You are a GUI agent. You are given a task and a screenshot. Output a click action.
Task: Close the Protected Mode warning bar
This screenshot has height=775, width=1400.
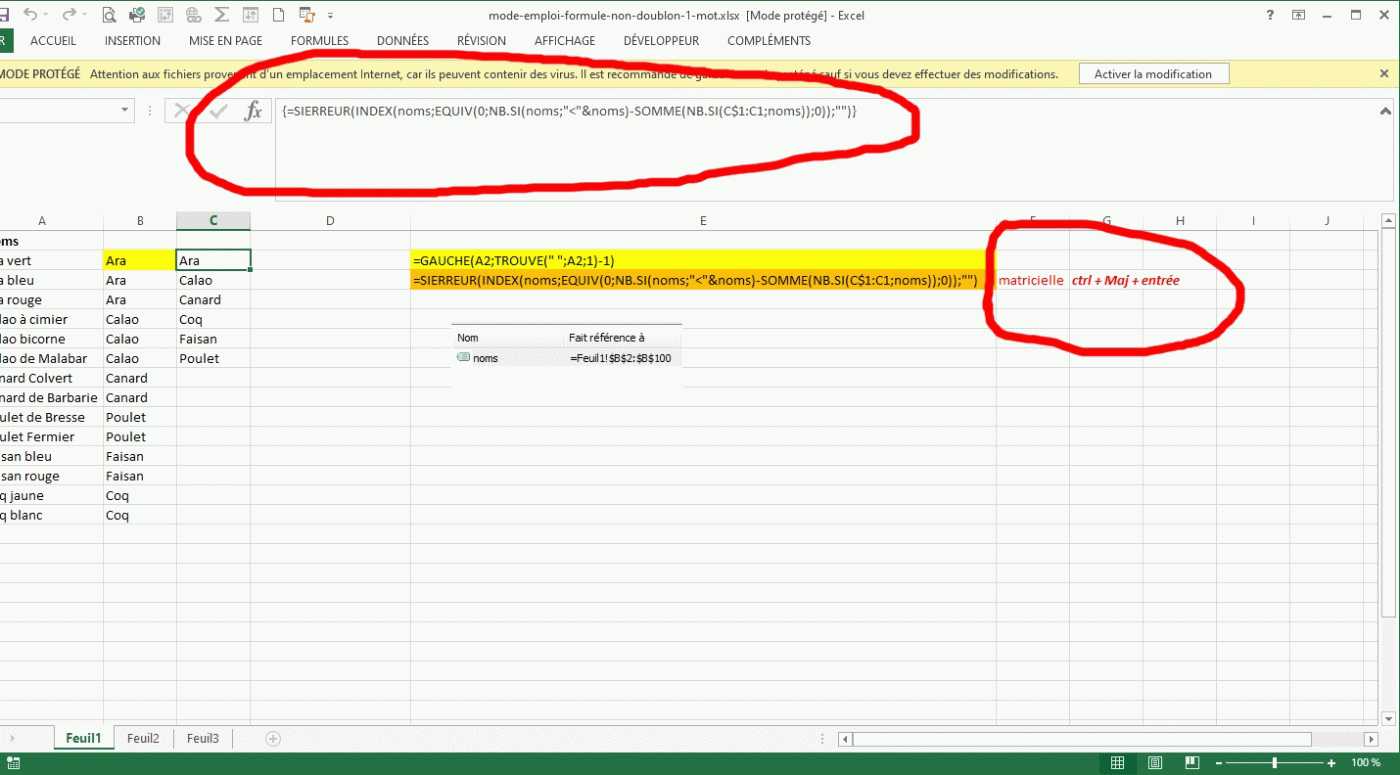(1384, 74)
